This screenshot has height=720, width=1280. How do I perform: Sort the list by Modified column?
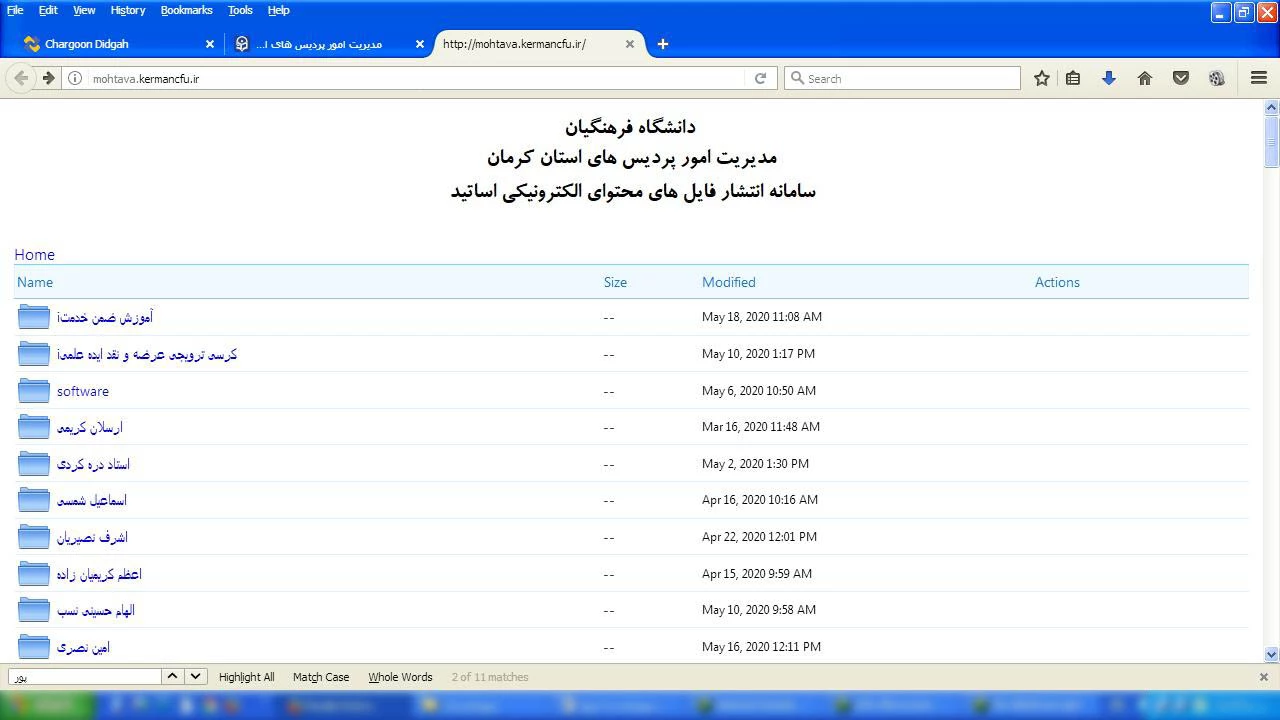pos(728,282)
